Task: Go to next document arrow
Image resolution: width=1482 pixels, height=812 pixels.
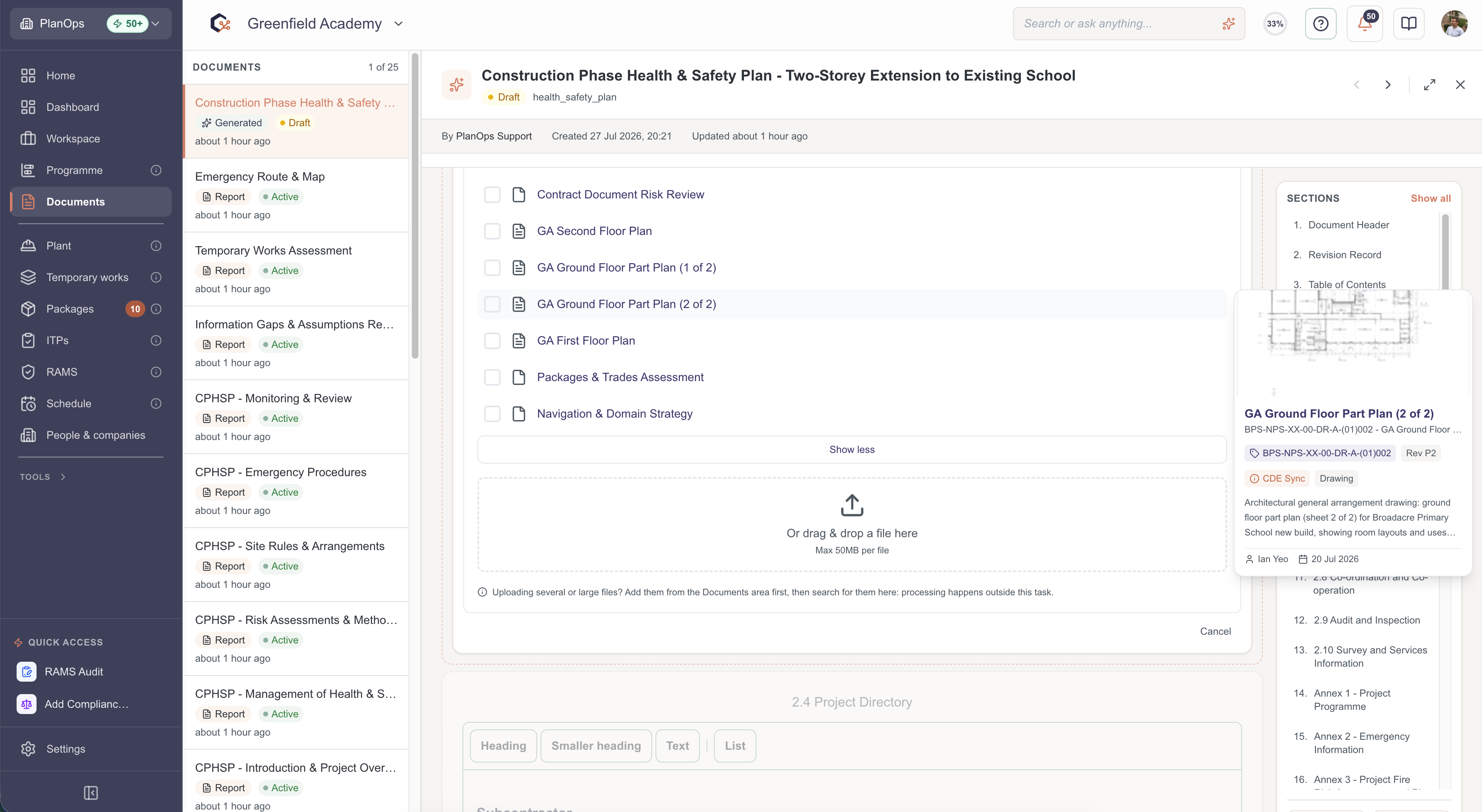Action: click(1388, 85)
